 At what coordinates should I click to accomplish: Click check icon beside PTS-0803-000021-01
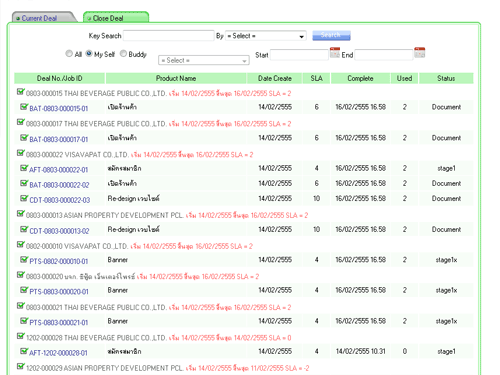(x=24, y=321)
